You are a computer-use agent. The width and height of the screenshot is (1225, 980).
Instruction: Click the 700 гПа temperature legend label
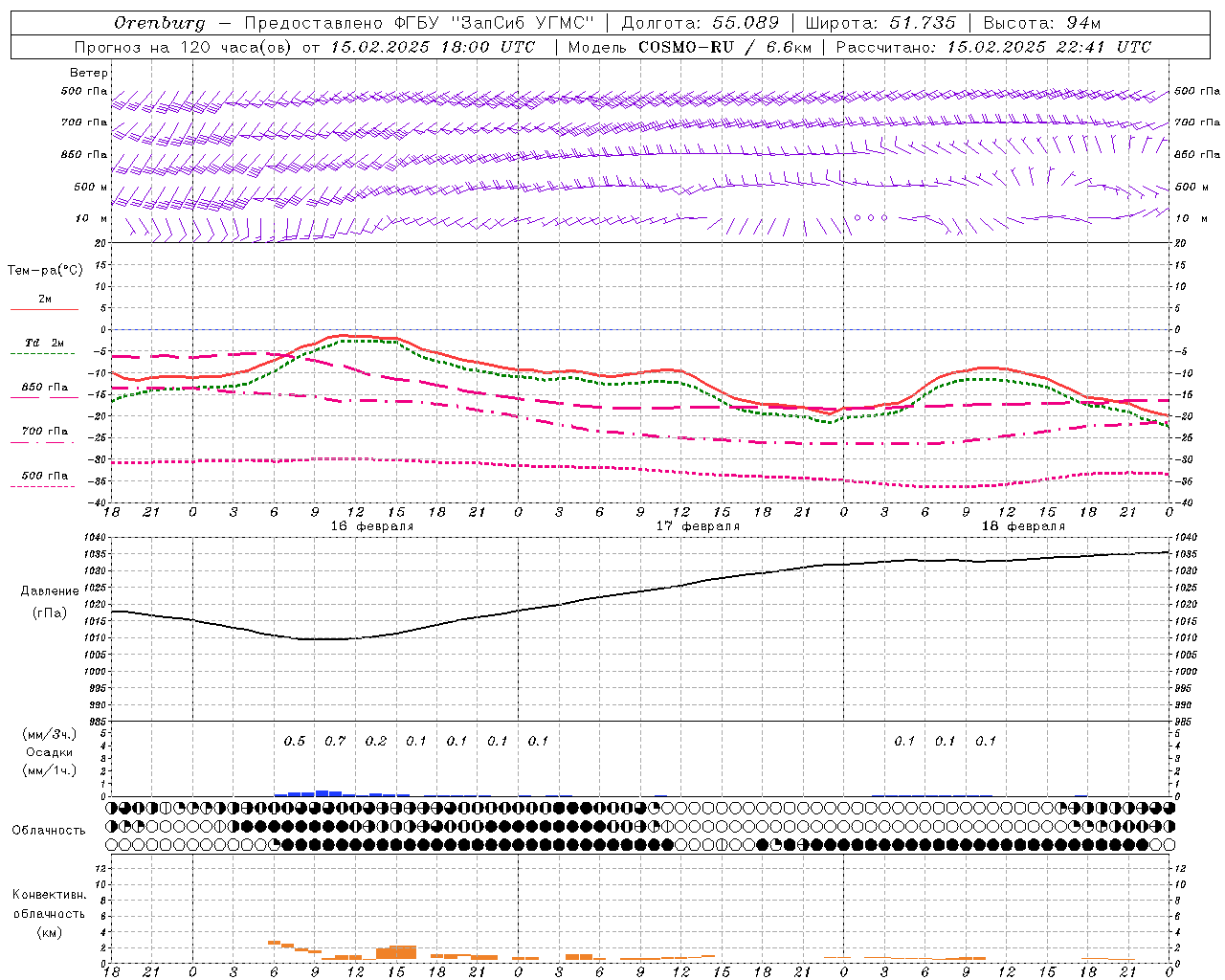[45, 432]
